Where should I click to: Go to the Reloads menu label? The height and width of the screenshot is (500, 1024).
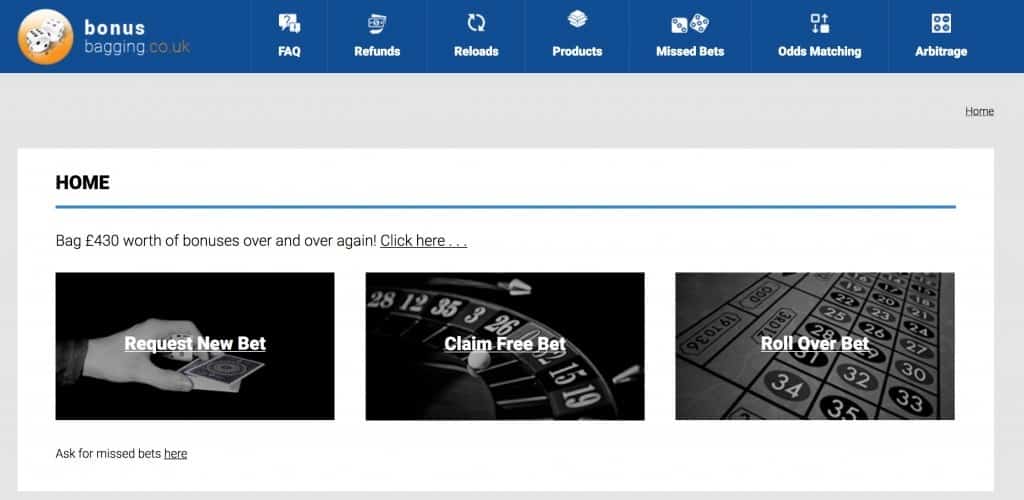476,51
